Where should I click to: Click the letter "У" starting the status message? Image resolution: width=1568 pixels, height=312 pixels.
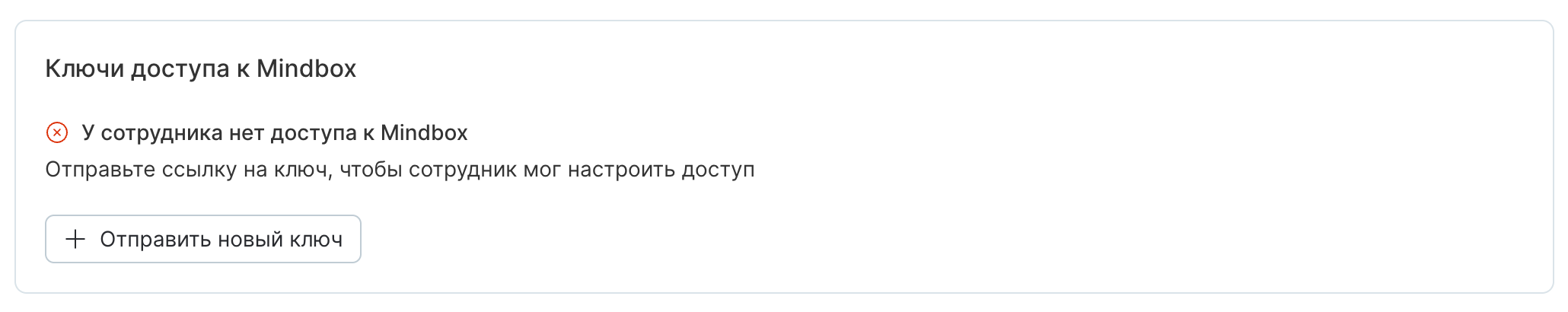point(88,132)
